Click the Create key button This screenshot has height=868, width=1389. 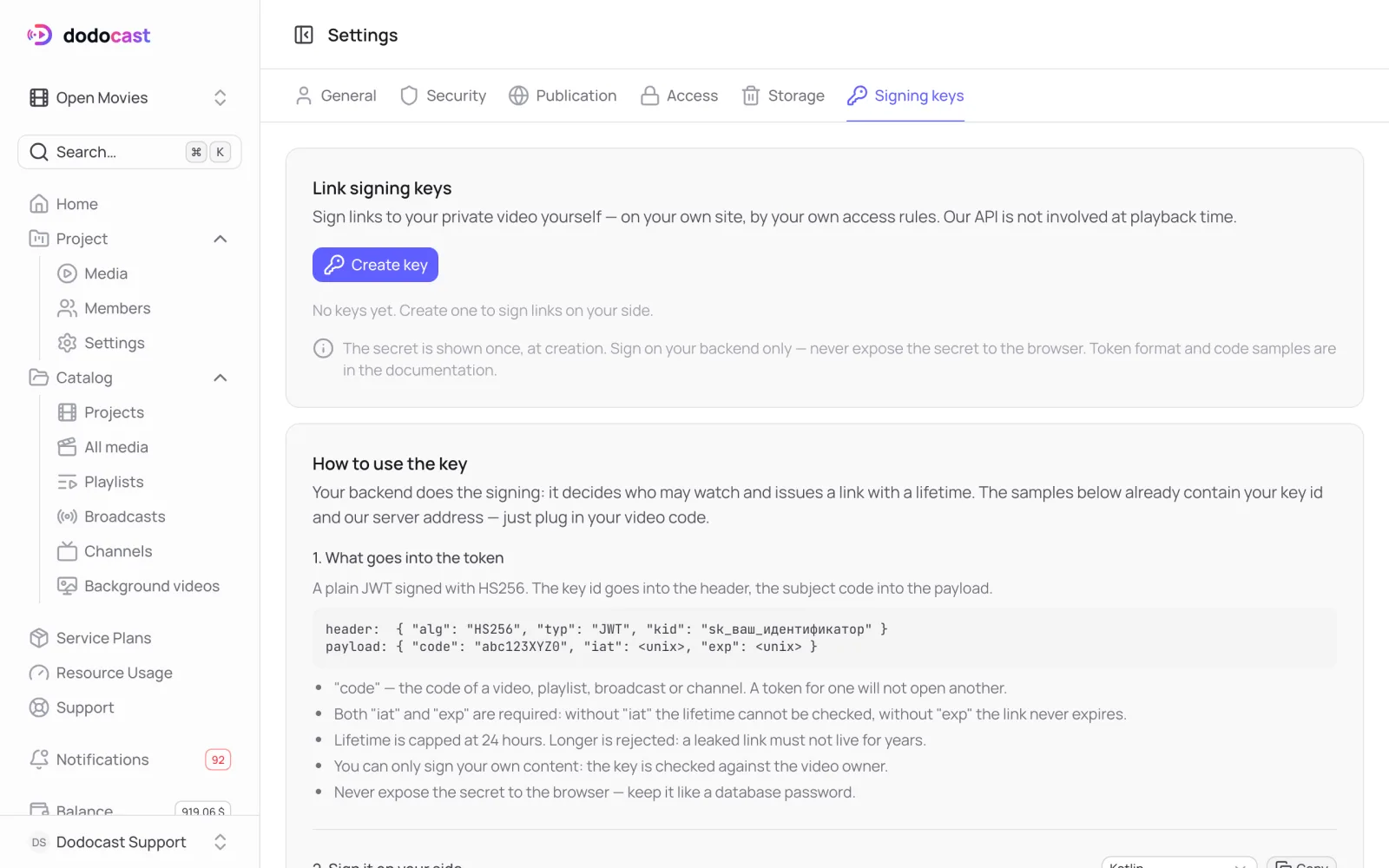click(375, 265)
